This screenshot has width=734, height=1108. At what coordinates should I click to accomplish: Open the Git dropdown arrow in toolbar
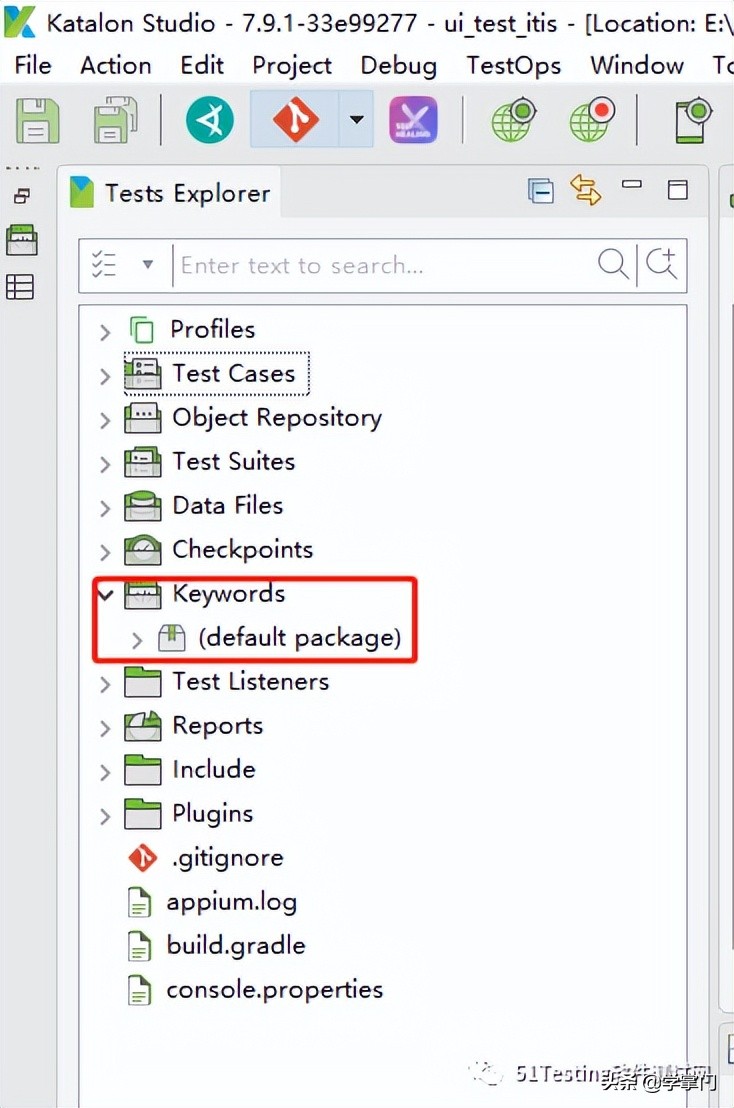click(356, 120)
